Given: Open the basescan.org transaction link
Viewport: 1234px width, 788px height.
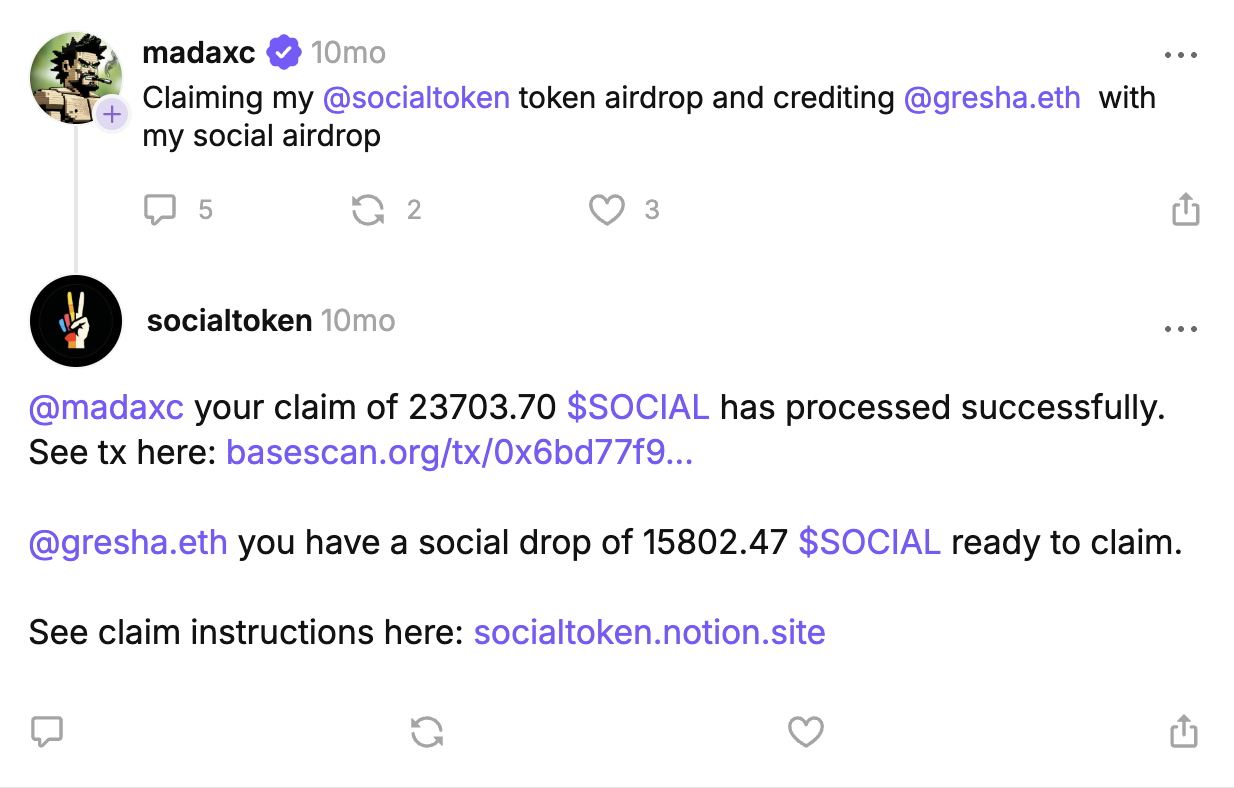Looking at the screenshot, I should click(460, 453).
